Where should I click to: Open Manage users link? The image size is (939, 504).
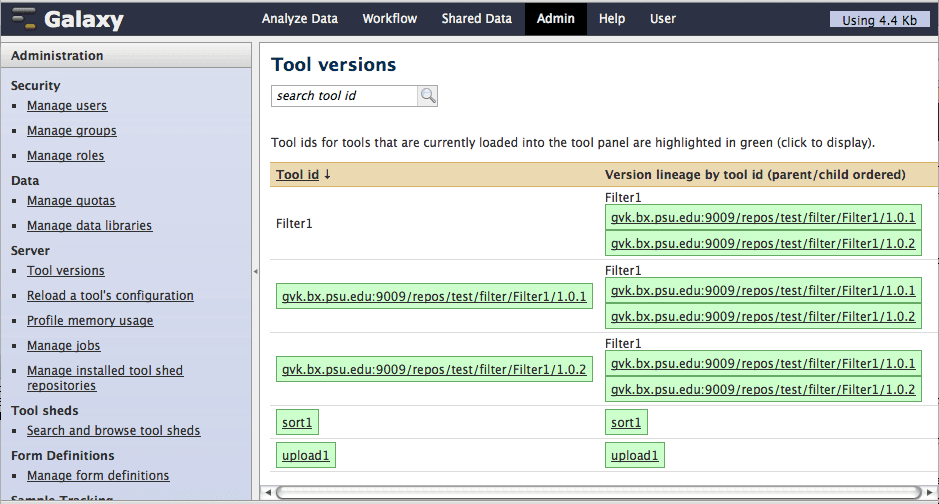(x=67, y=106)
